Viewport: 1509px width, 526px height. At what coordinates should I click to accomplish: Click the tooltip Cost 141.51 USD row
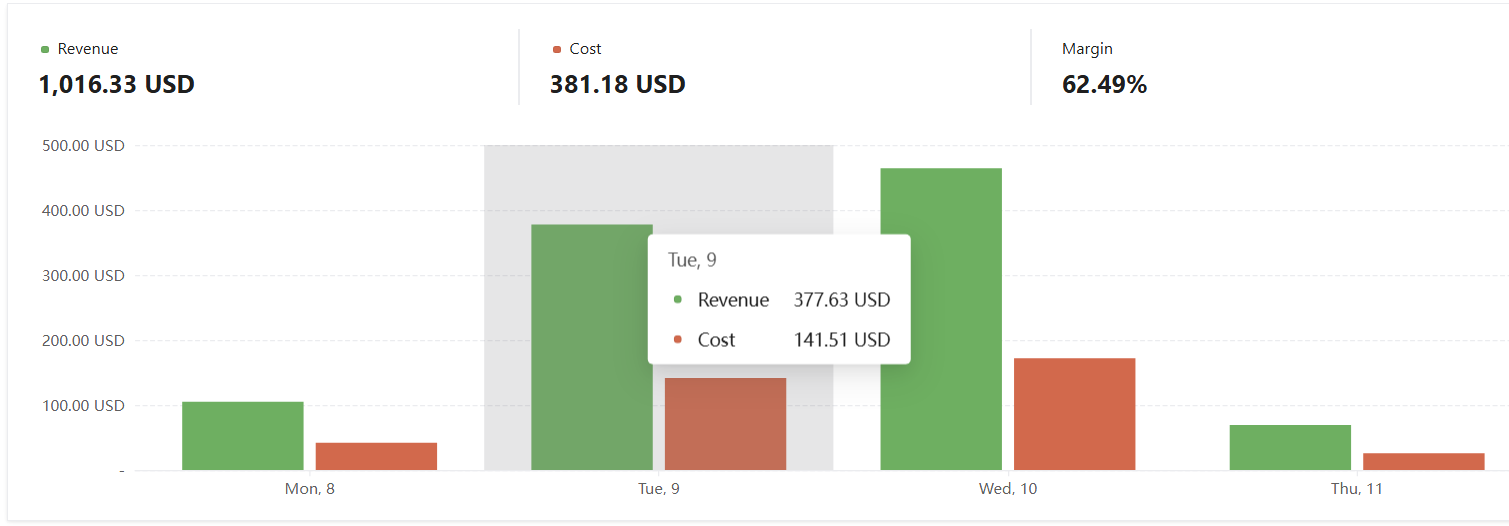click(x=781, y=340)
